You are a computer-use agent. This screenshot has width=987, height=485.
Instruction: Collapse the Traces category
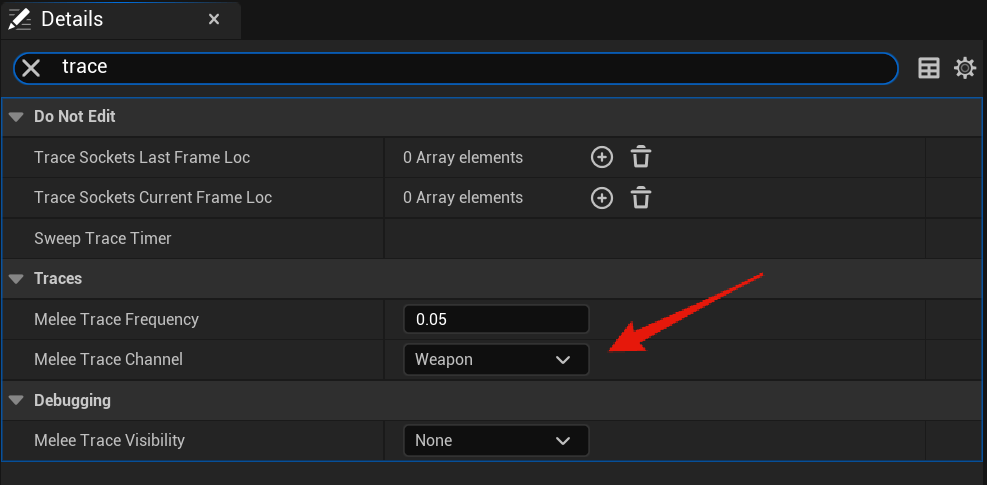coord(16,279)
